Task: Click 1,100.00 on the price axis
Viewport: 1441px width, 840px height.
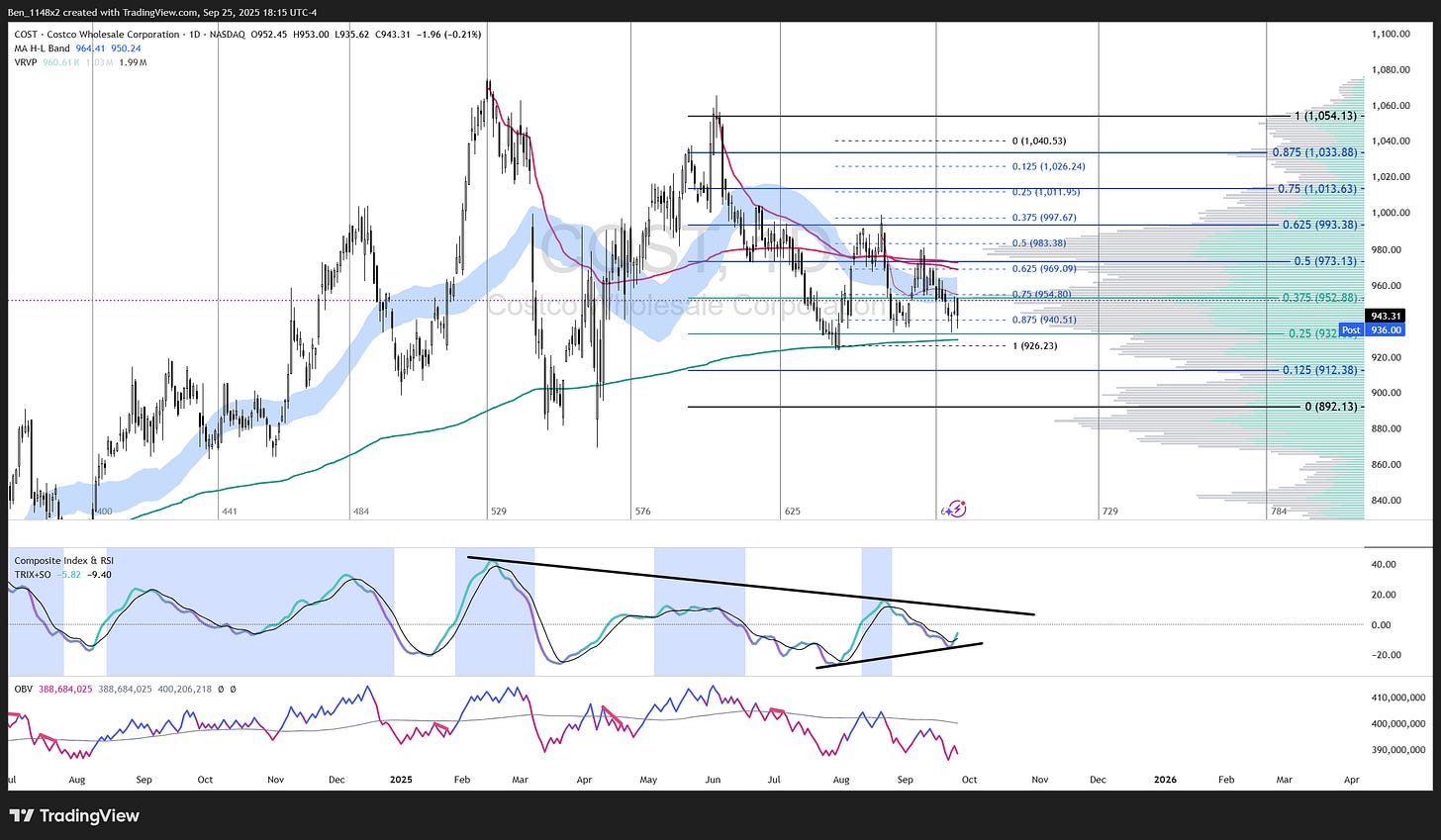Action: point(1391,34)
